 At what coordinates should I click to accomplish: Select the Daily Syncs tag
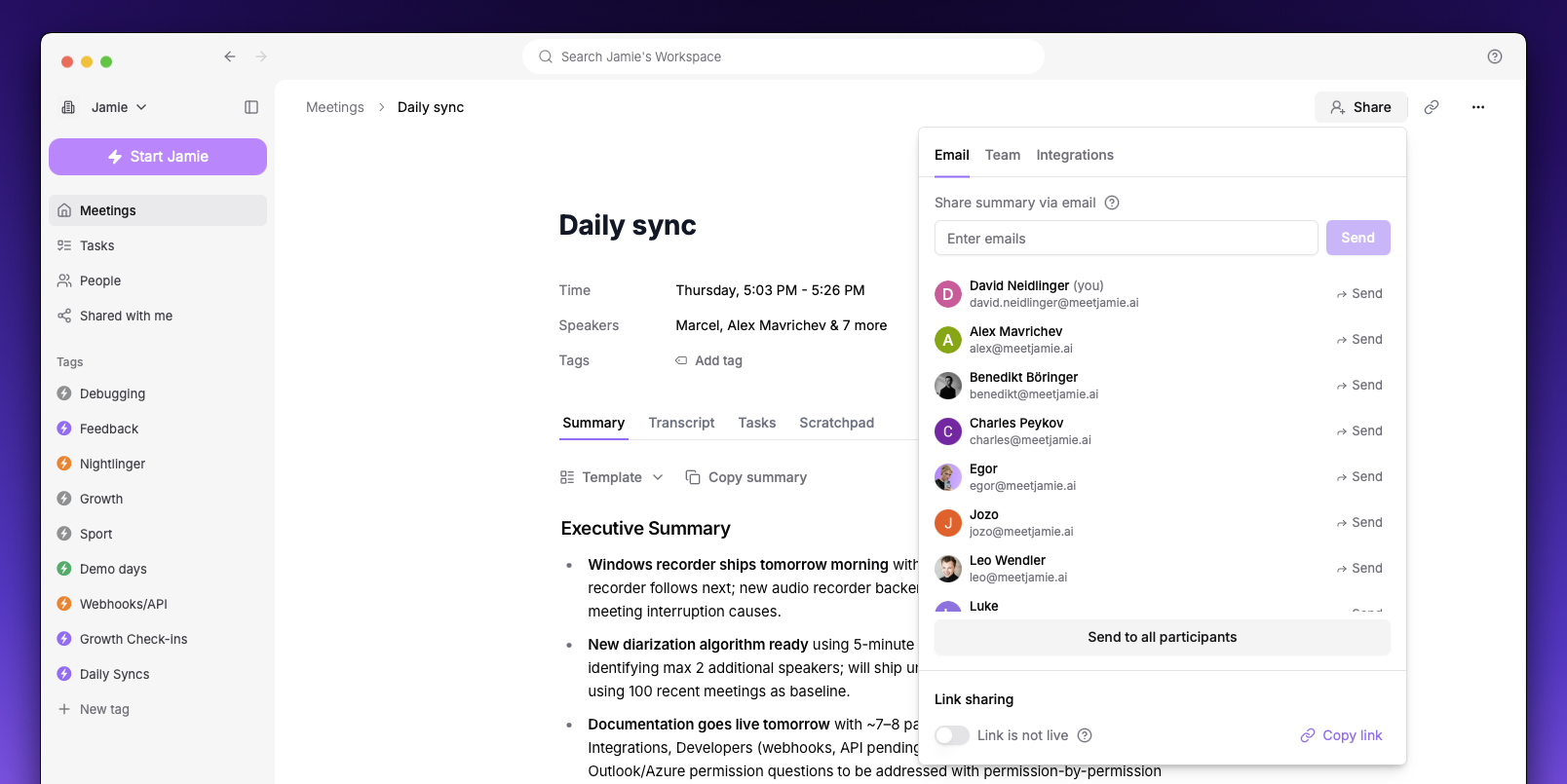[x=158, y=674]
